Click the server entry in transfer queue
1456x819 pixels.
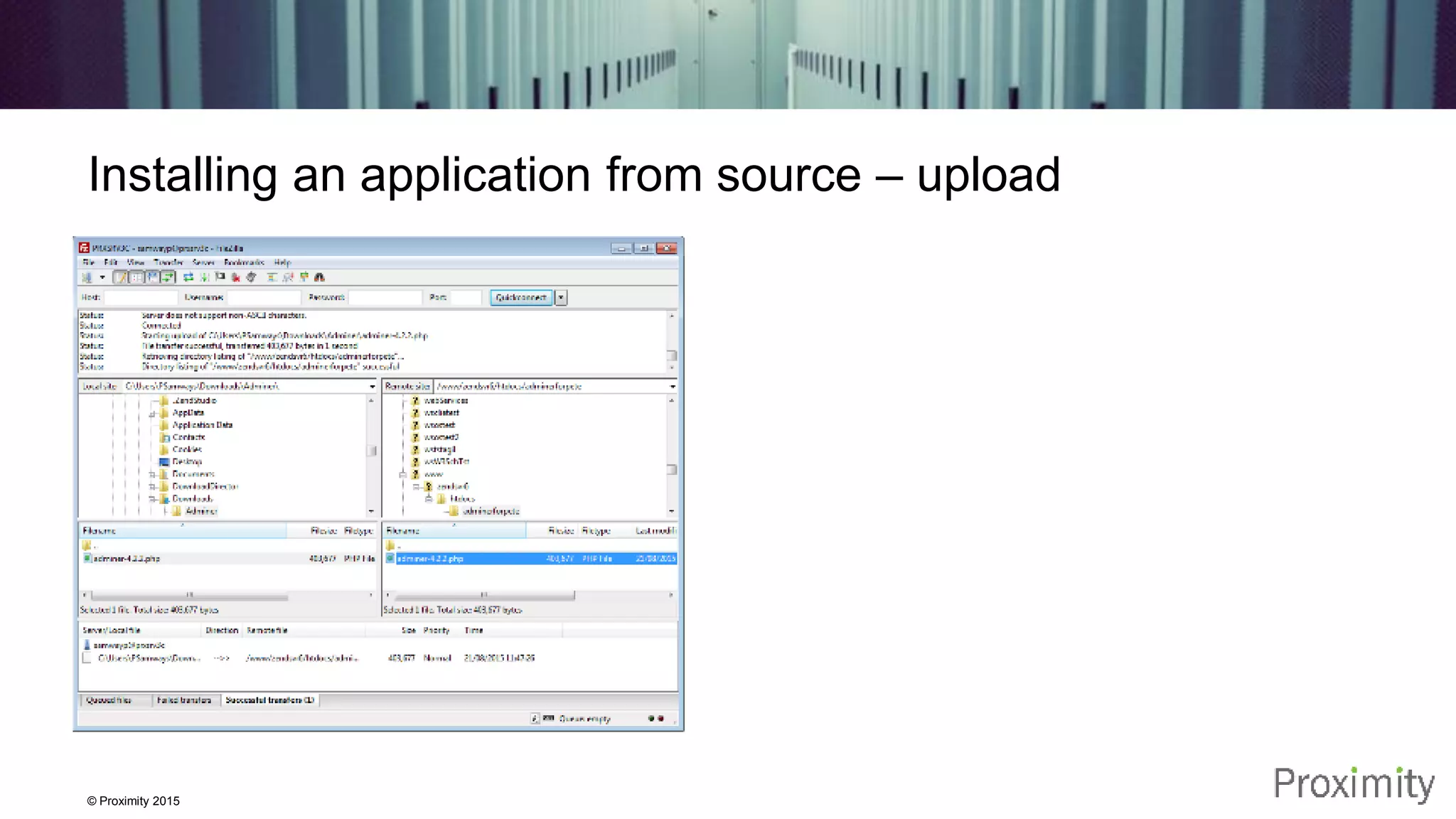125,646
